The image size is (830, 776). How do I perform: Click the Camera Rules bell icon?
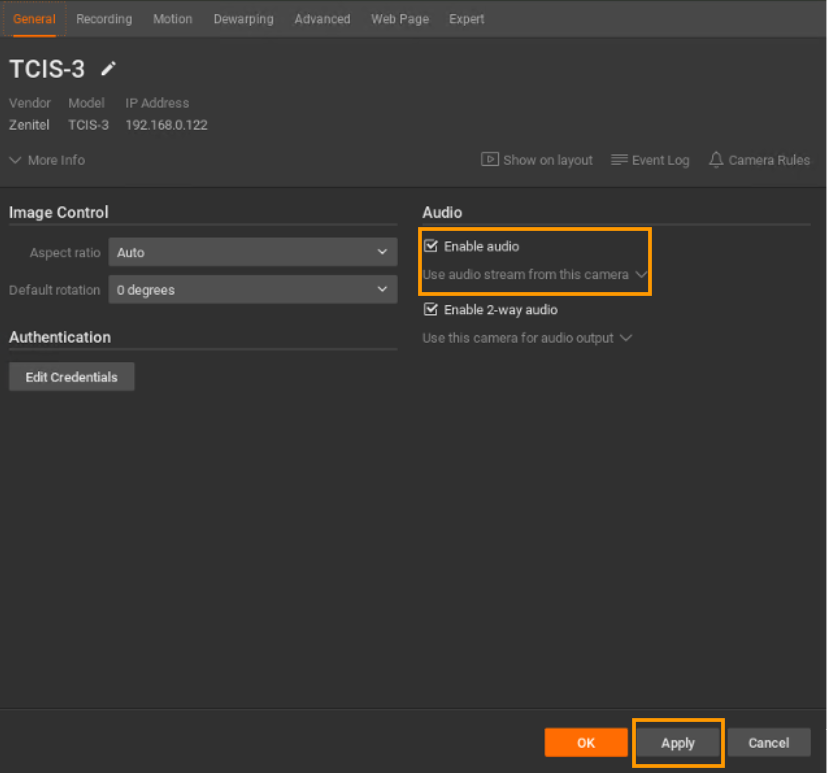click(716, 160)
